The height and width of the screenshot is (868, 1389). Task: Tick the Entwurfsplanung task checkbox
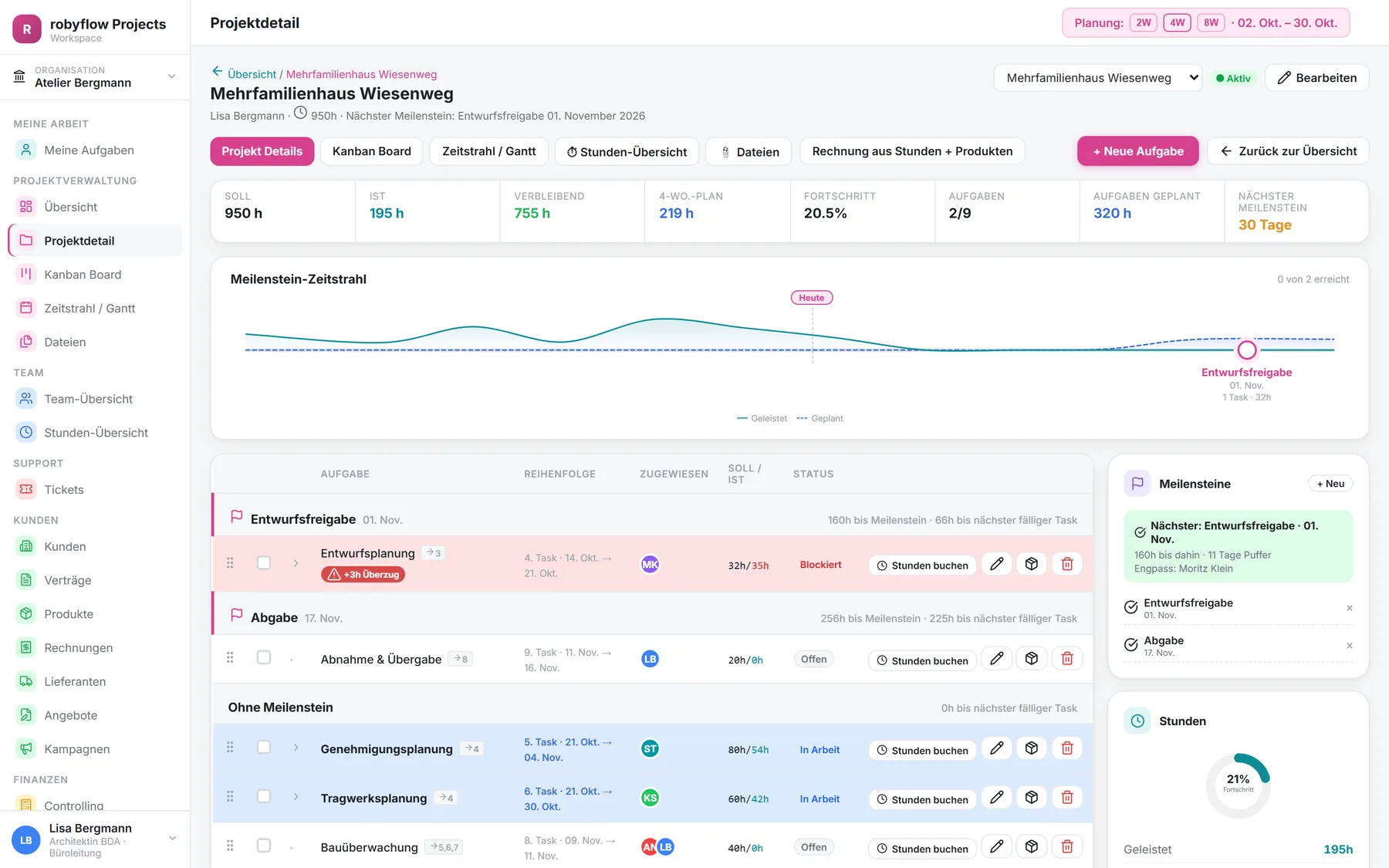264,563
